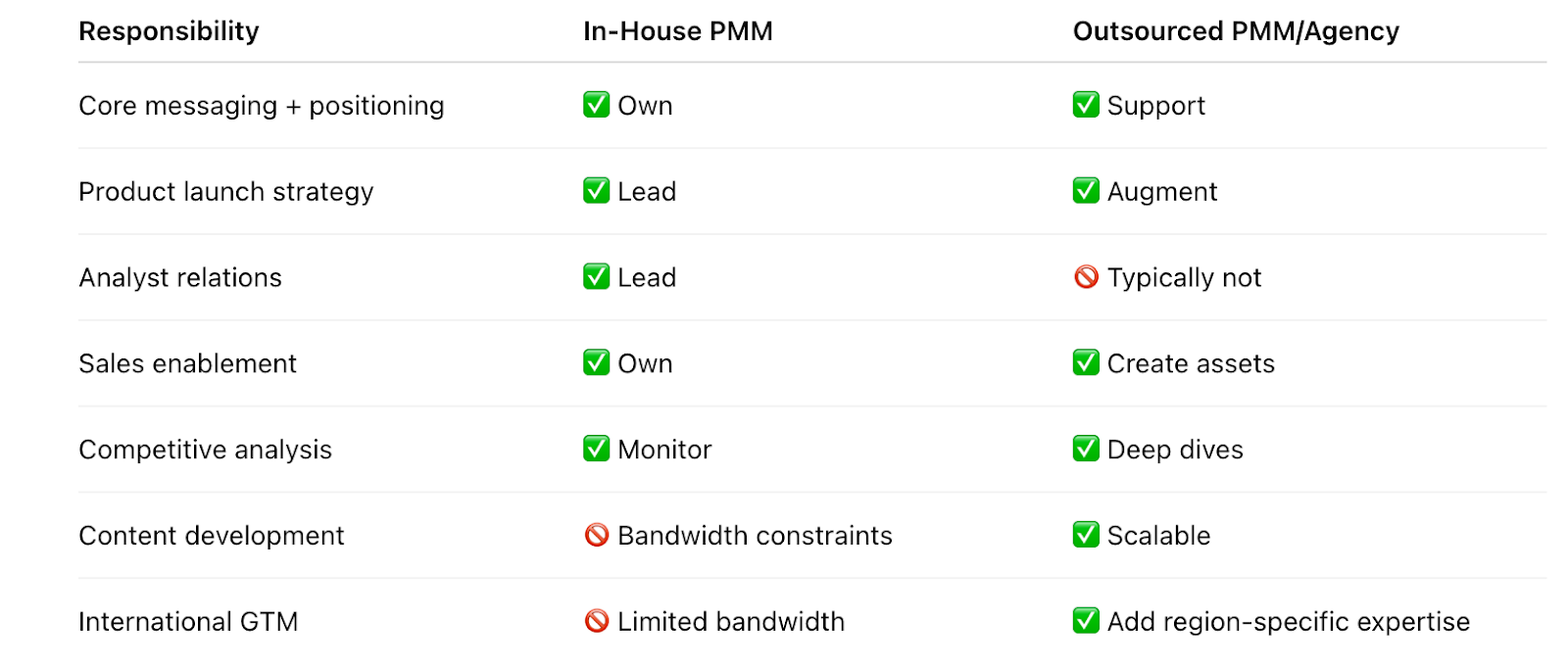Click the Responsibility column header
Screen dimensions: 1568x667
[x=169, y=31]
